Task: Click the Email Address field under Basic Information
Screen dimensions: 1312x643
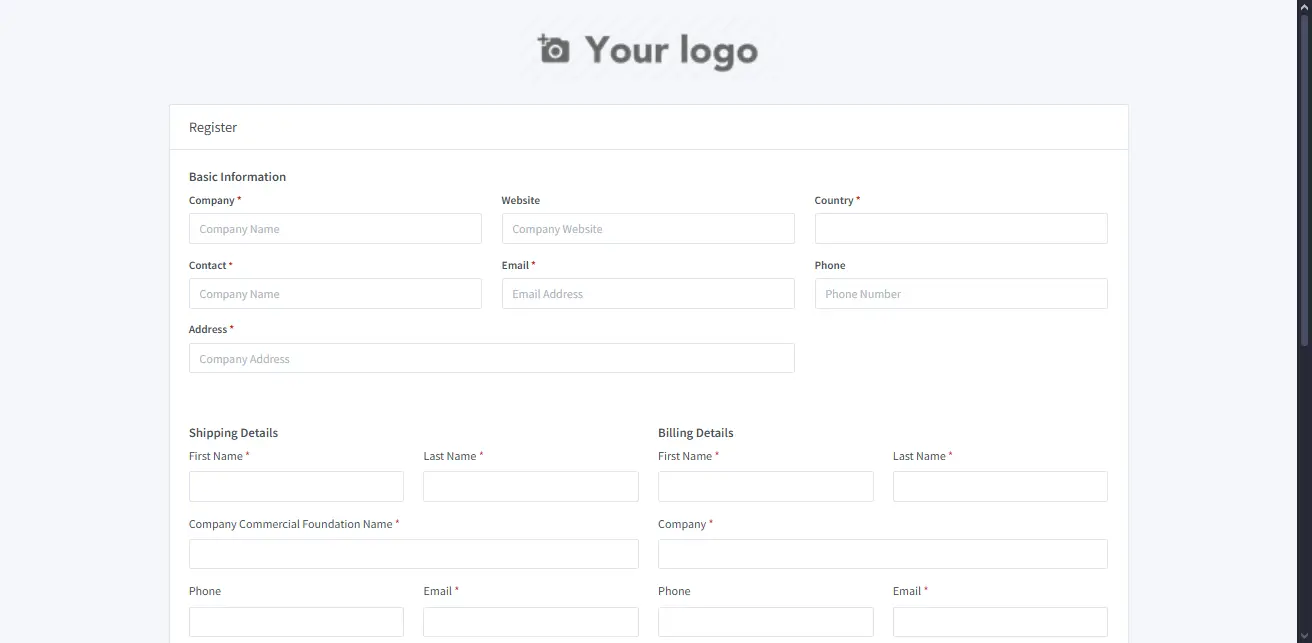Action: (x=648, y=293)
